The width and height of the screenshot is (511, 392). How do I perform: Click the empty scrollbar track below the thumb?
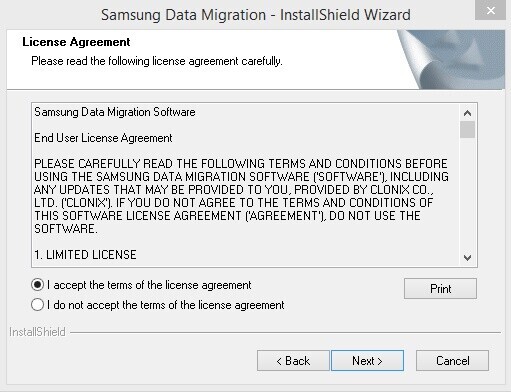(467, 193)
